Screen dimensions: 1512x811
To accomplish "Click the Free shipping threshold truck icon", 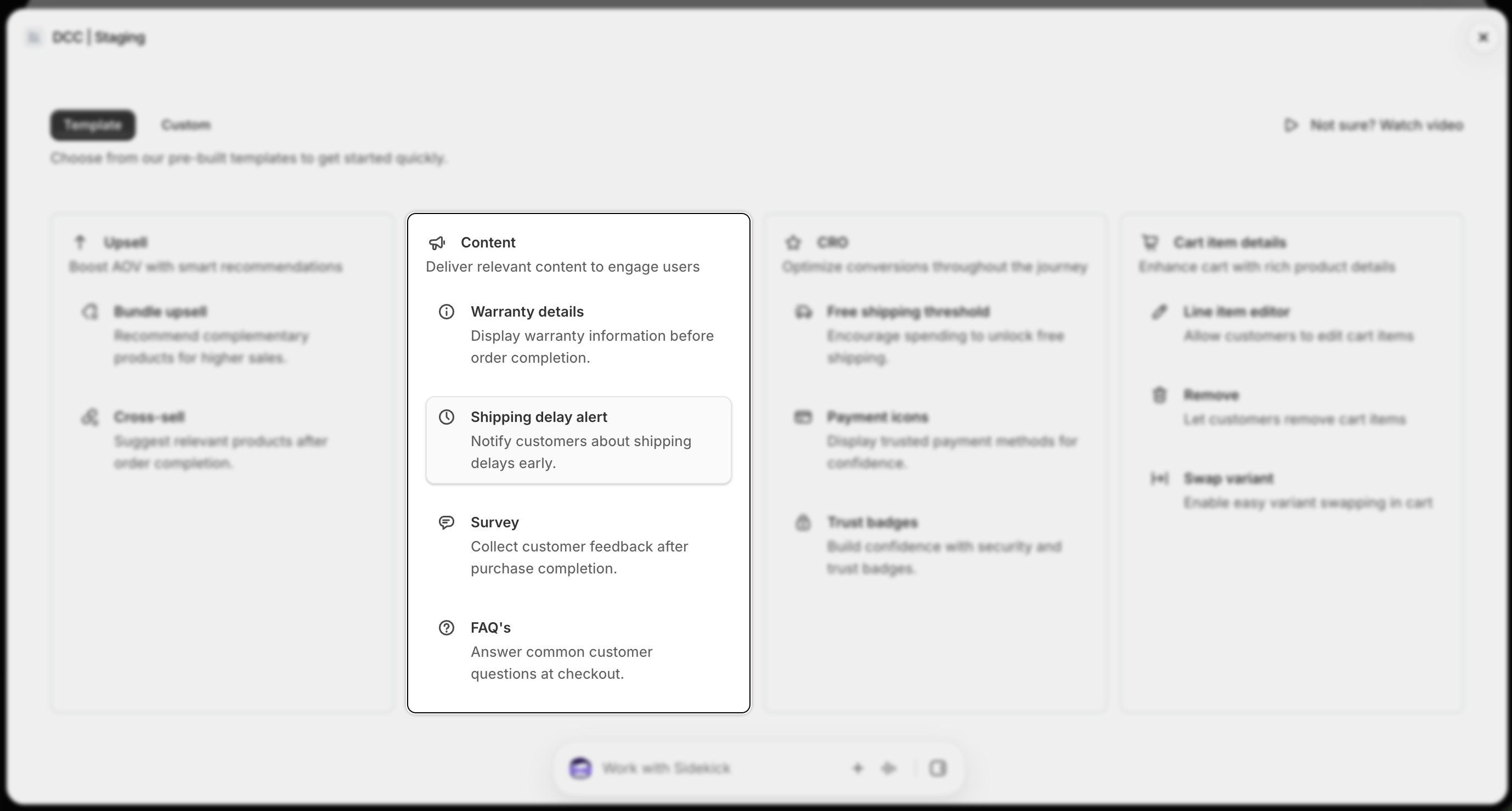I will click(804, 312).
